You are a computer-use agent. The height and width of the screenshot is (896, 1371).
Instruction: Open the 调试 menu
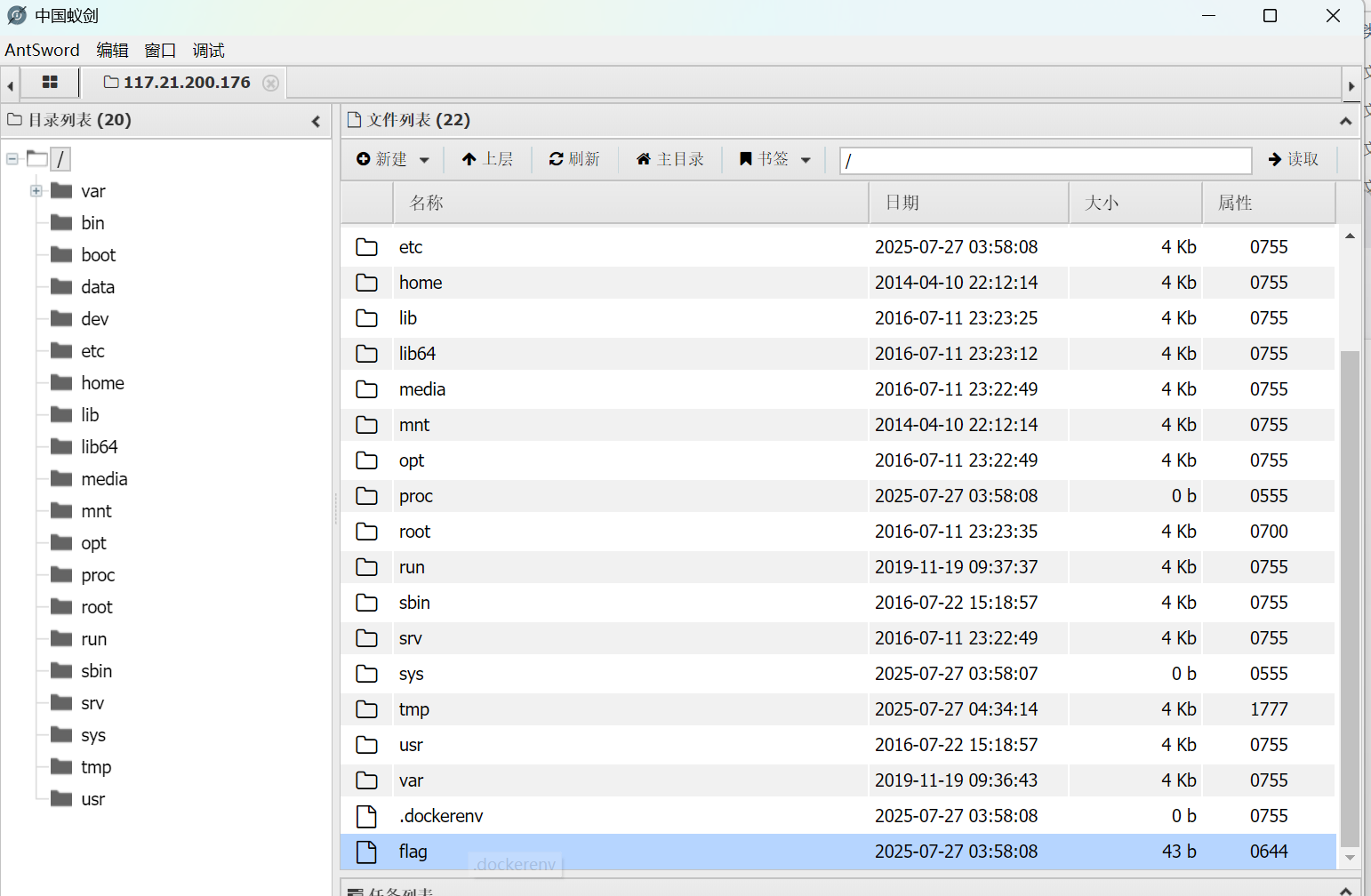coord(209,50)
